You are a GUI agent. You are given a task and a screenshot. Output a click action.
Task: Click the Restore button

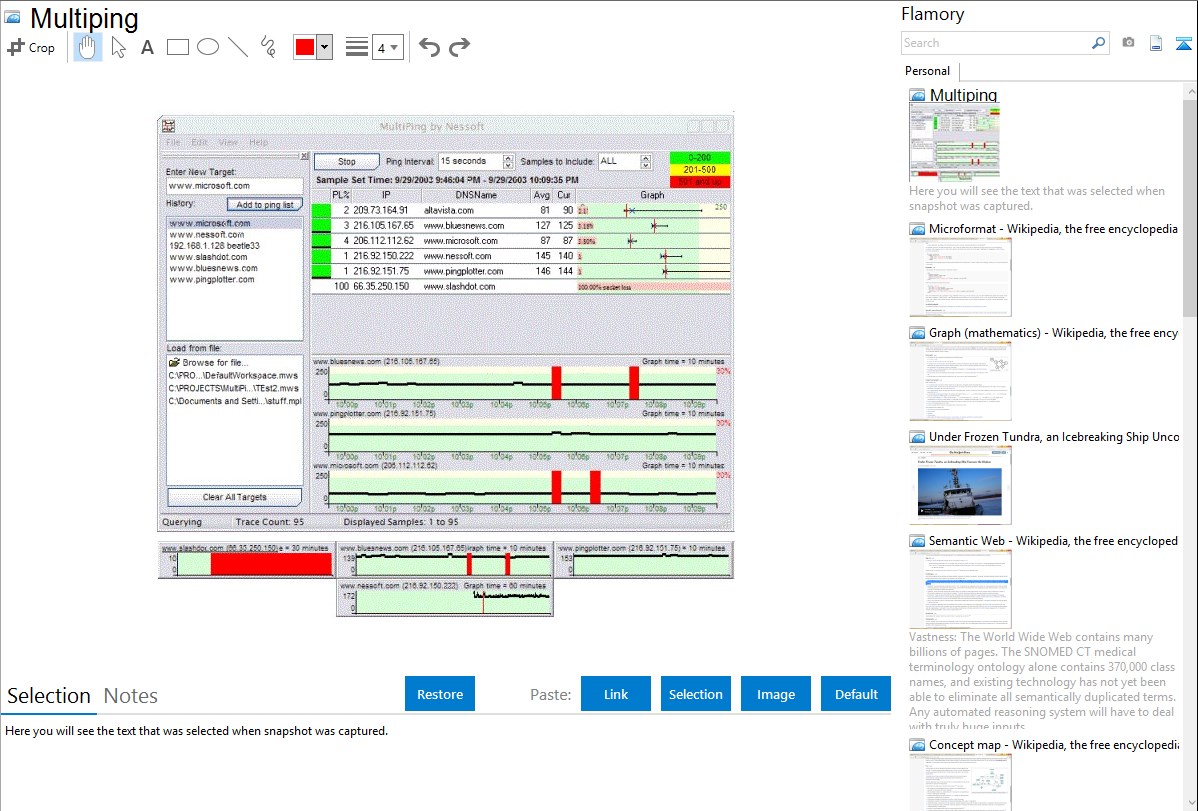tap(440, 694)
